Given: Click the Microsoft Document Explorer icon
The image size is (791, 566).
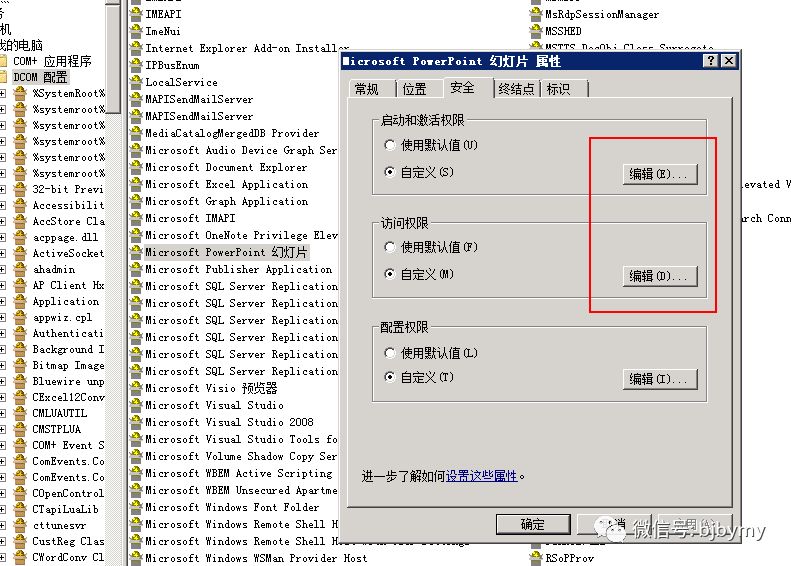Looking at the screenshot, I should pos(136,167).
